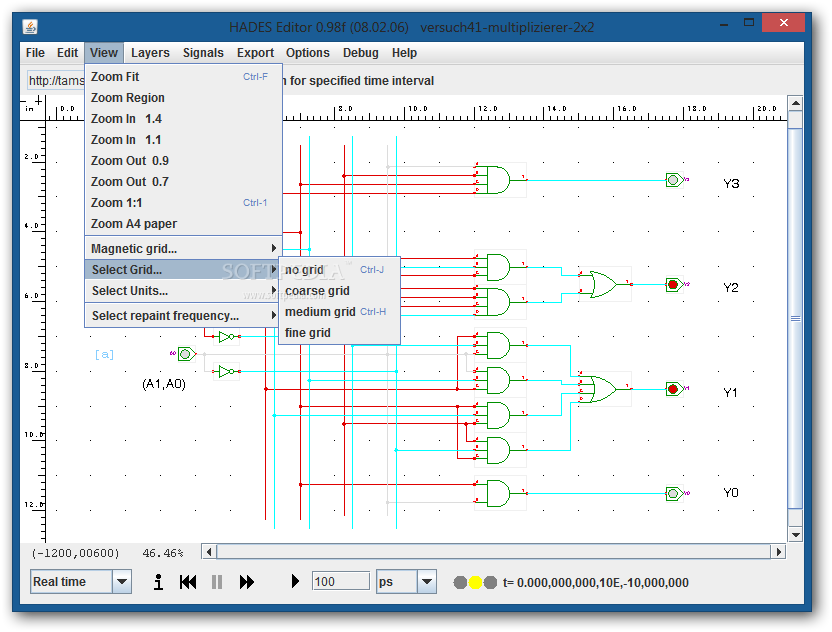Select the OR gate feeding Y1
The height and width of the screenshot is (632, 832).
(603, 389)
